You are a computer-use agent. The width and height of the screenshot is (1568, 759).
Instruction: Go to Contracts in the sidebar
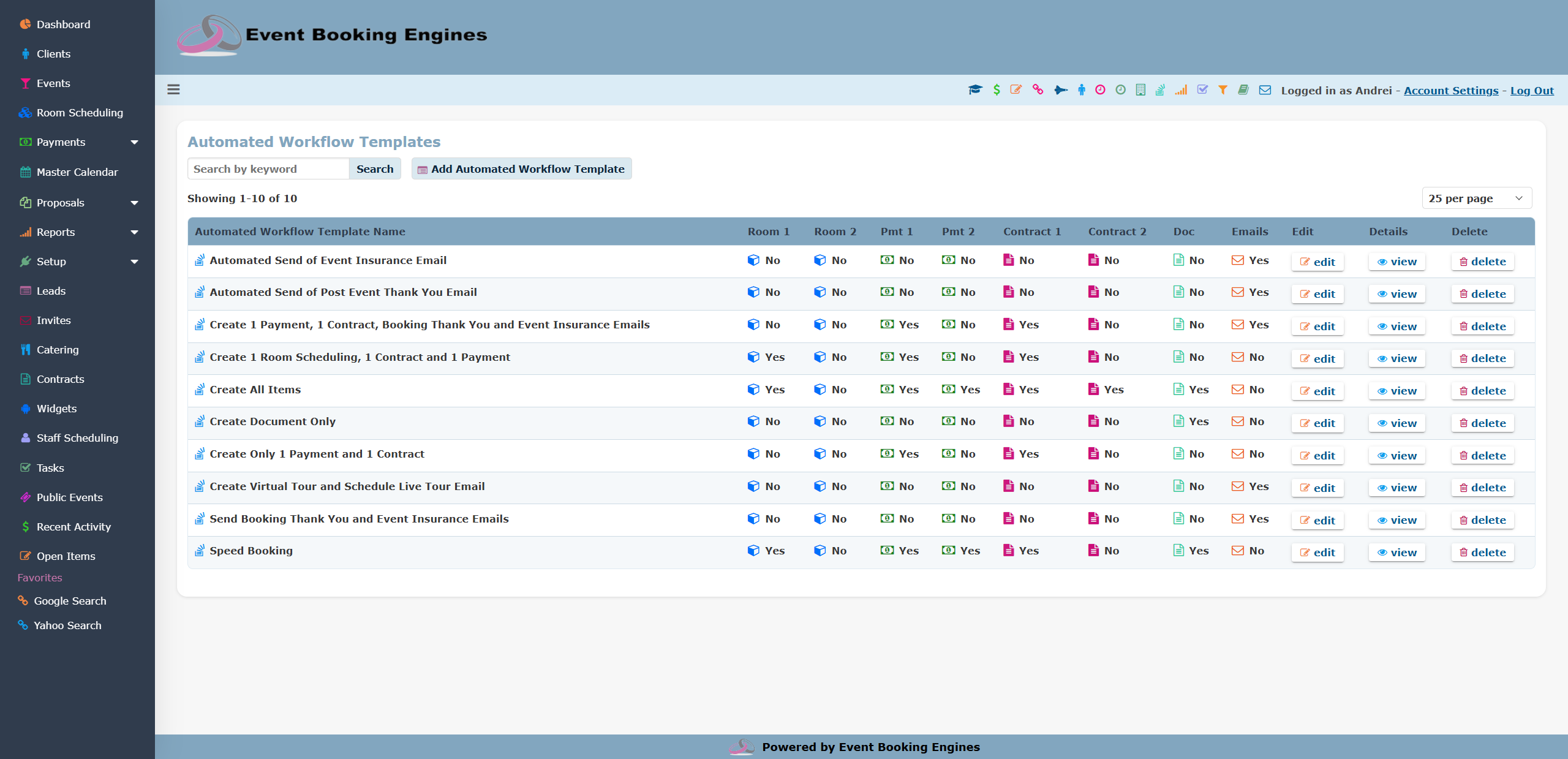point(59,379)
